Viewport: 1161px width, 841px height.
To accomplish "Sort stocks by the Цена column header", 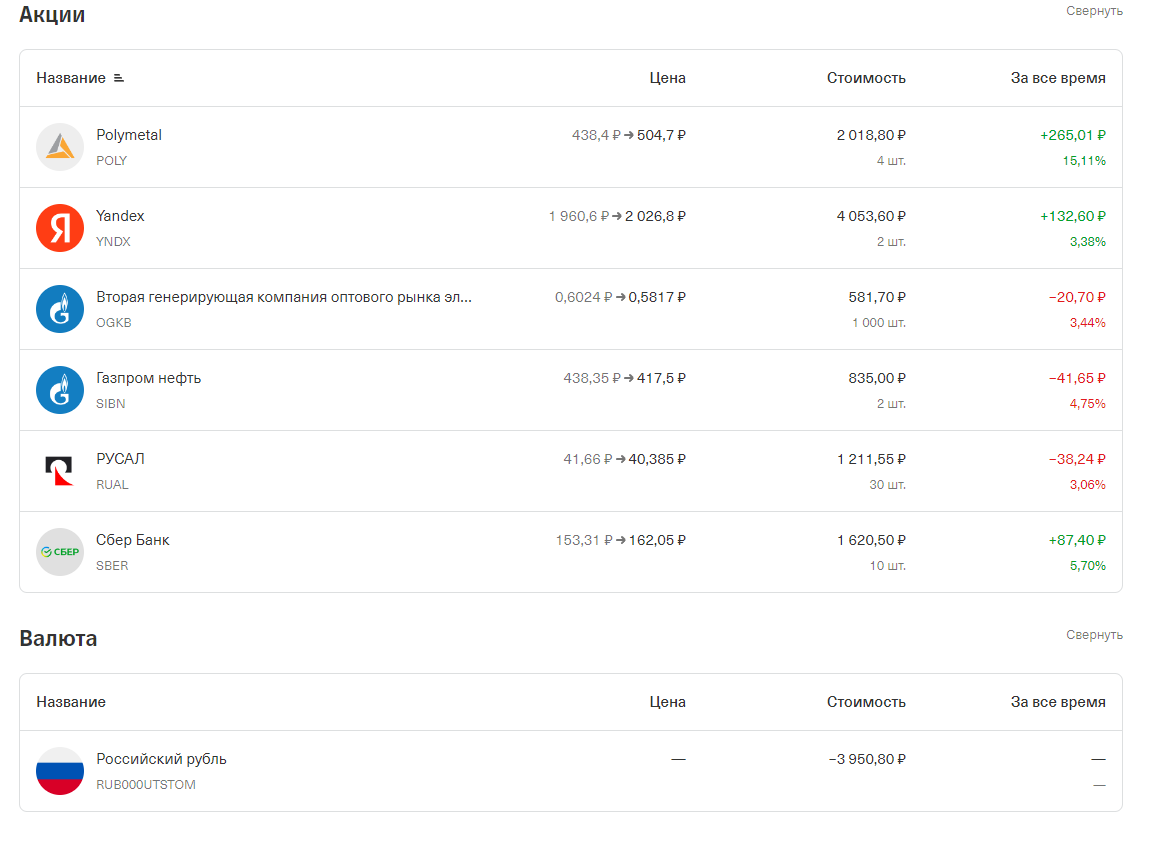I will click(667, 78).
